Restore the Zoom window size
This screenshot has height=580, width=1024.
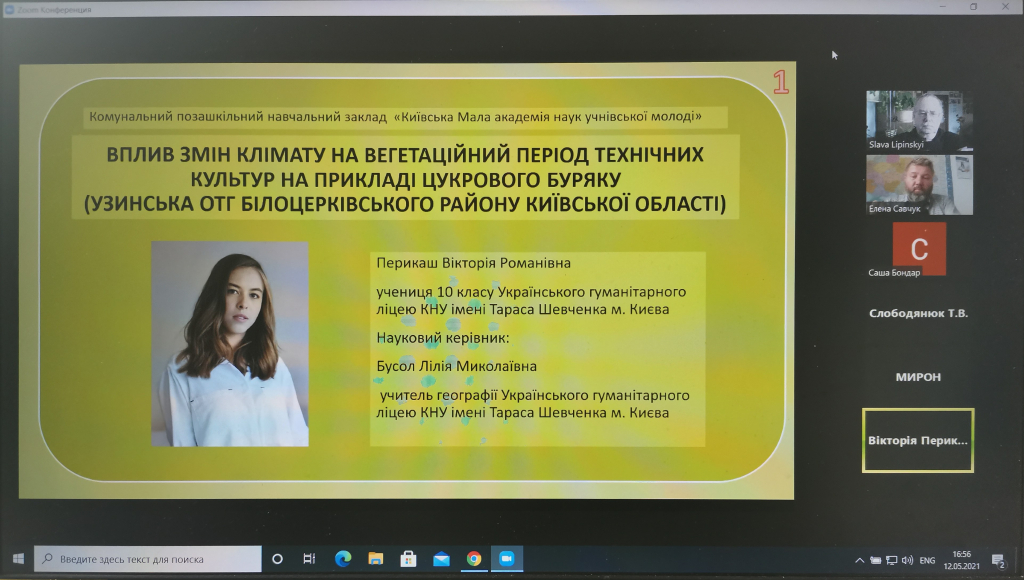click(x=973, y=7)
